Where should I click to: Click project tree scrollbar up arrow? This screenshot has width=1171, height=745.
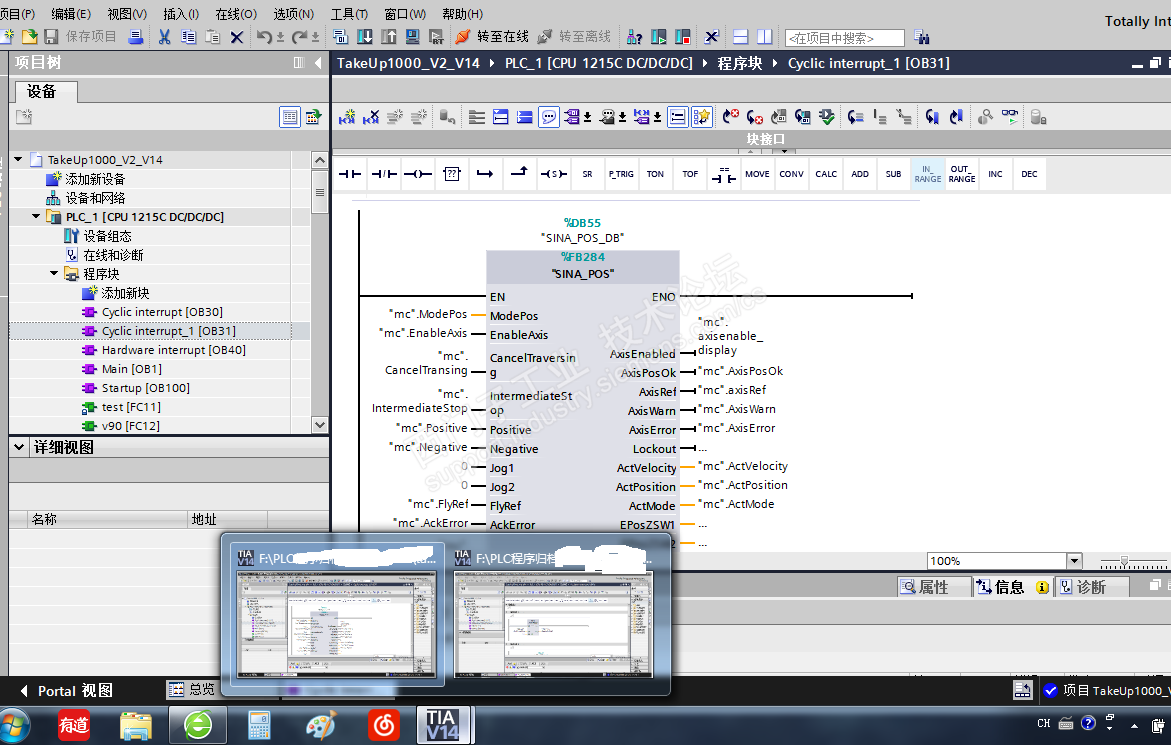tap(320, 160)
